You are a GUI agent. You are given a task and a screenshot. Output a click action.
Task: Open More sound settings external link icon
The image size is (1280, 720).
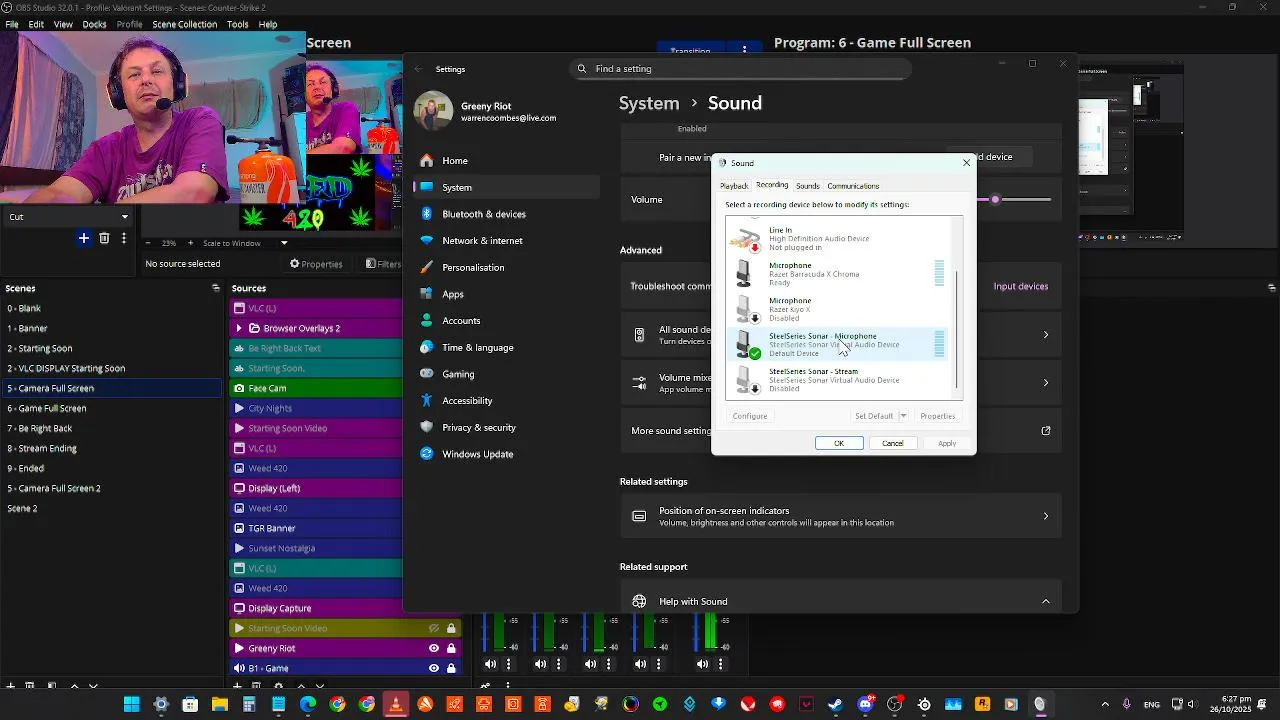(x=1046, y=431)
